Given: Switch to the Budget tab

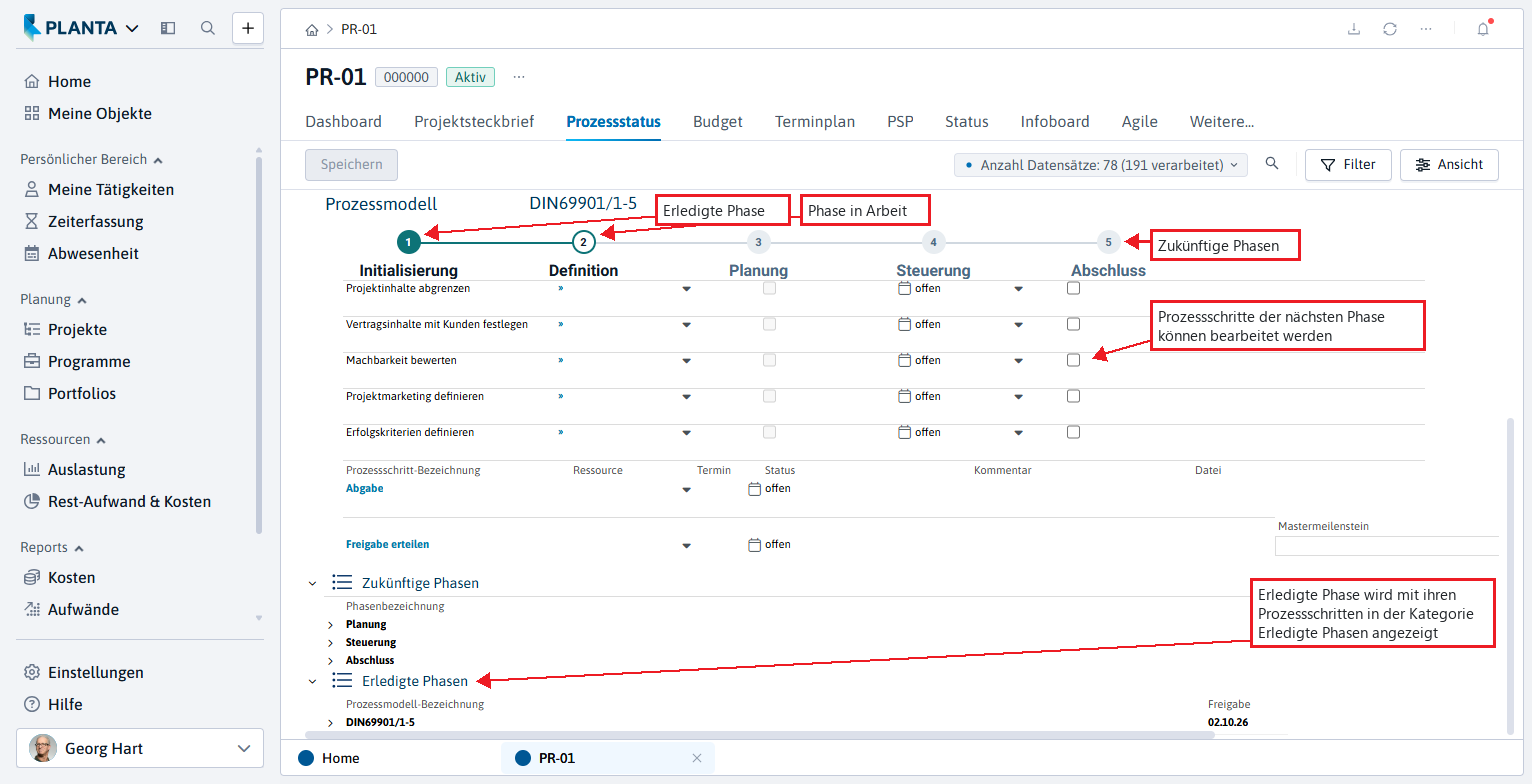Looking at the screenshot, I should (718, 122).
